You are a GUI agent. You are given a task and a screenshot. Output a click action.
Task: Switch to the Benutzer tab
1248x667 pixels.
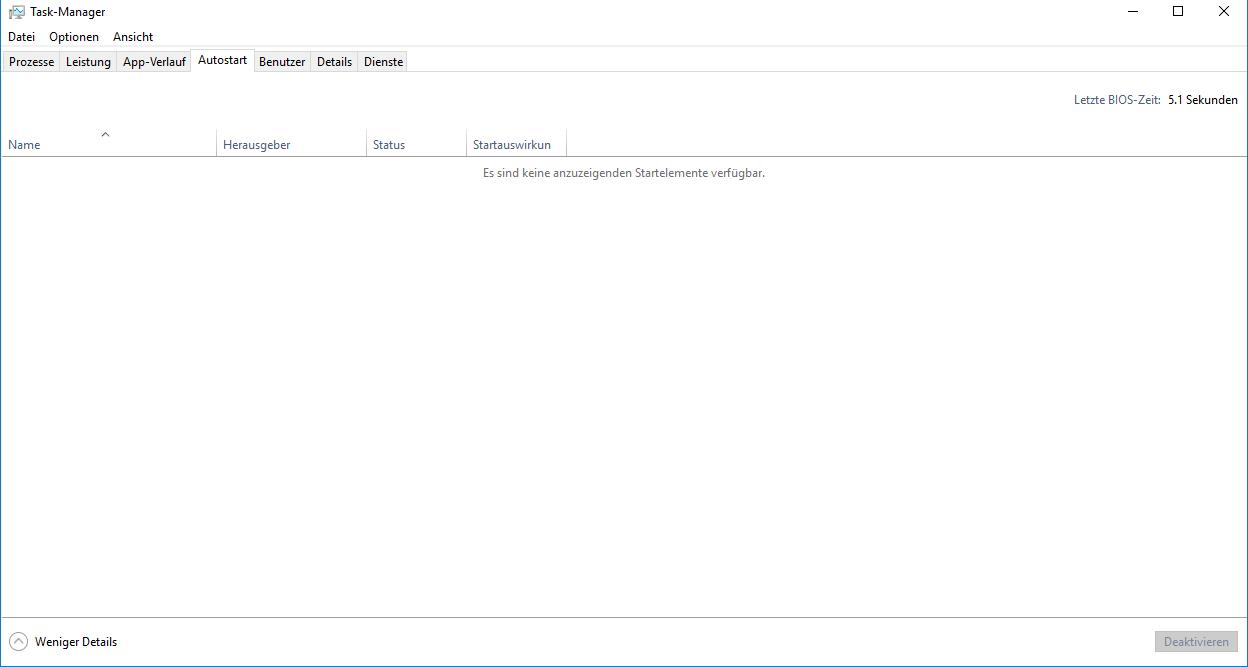pyautogui.click(x=282, y=62)
